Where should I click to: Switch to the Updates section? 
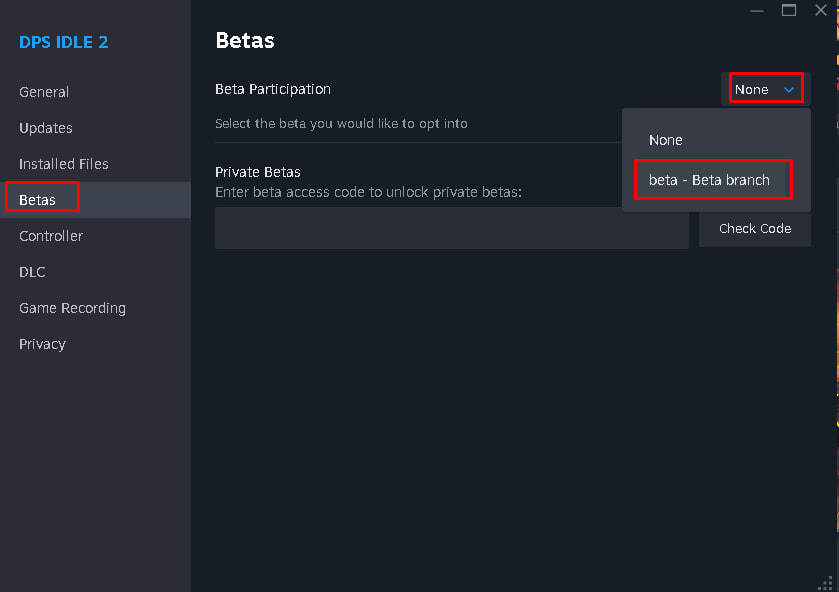coord(45,128)
